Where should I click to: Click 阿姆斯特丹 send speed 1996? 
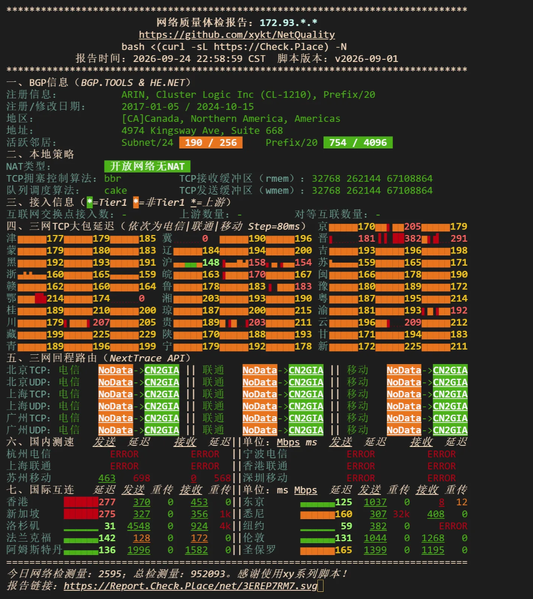click(139, 550)
